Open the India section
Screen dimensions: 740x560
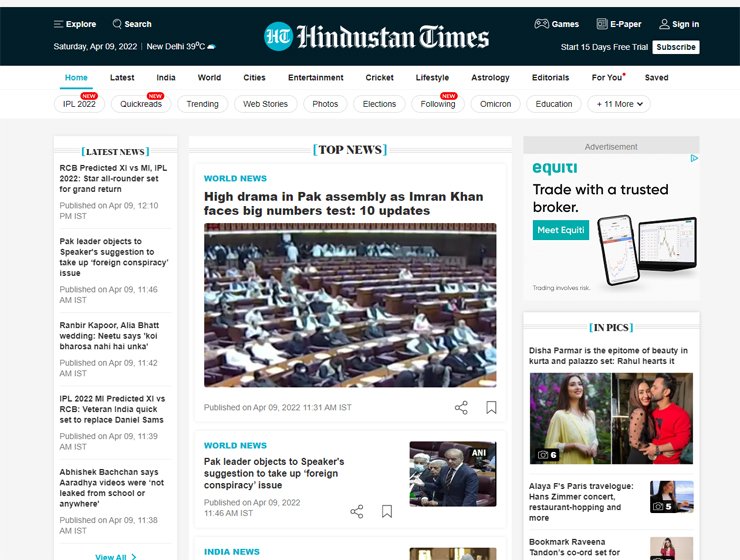click(166, 77)
